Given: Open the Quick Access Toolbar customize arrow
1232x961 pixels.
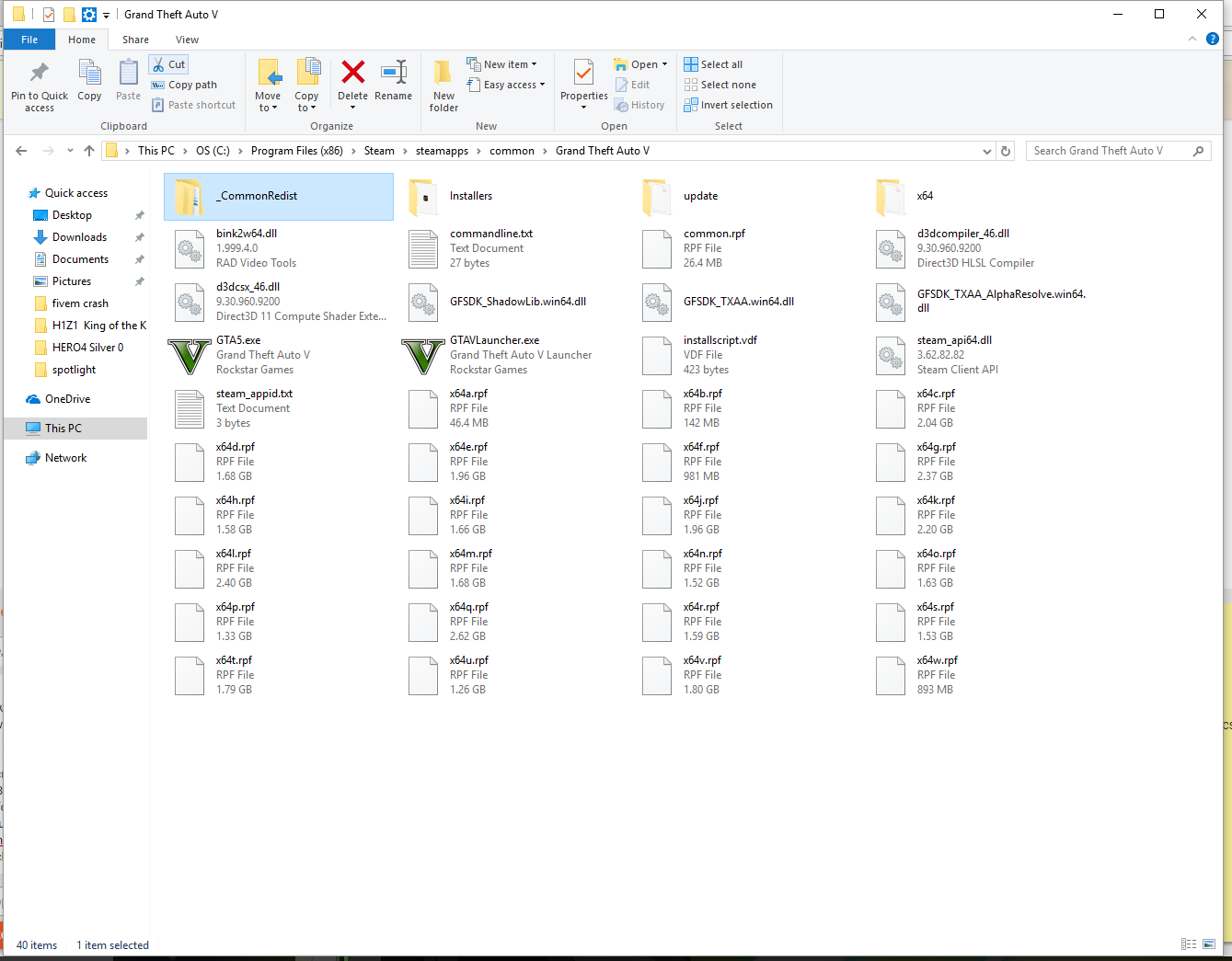Looking at the screenshot, I should tap(106, 15).
